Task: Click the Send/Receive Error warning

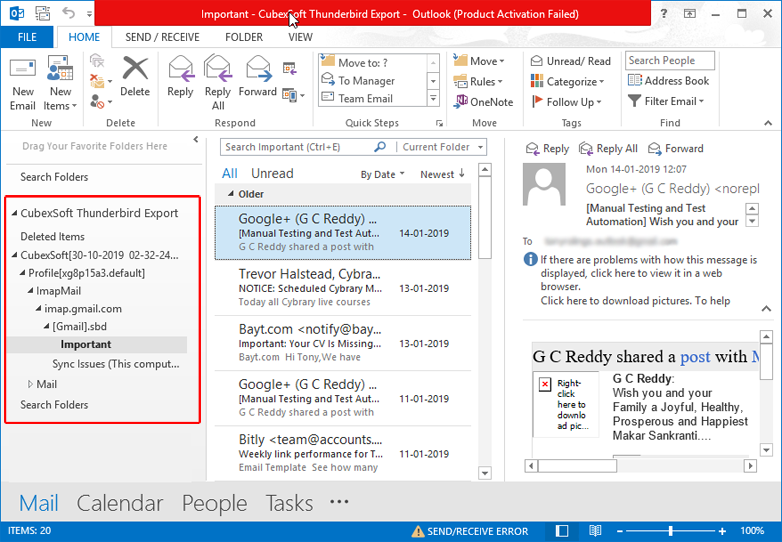Action: [470, 531]
